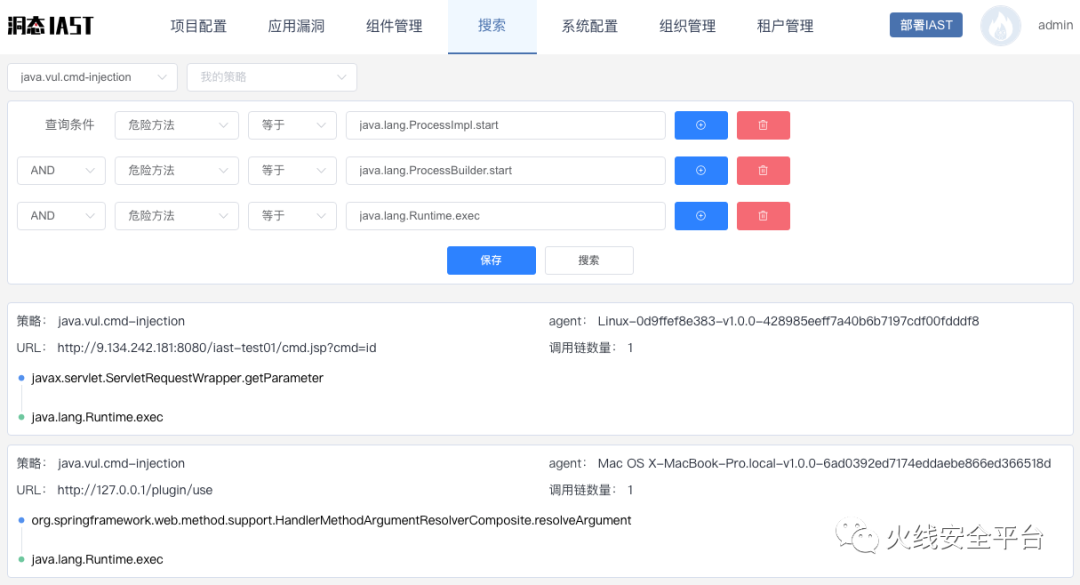The width and height of the screenshot is (1080, 585).
Task: Open the 等于 operator dropdown in third row
Action: 292,216
